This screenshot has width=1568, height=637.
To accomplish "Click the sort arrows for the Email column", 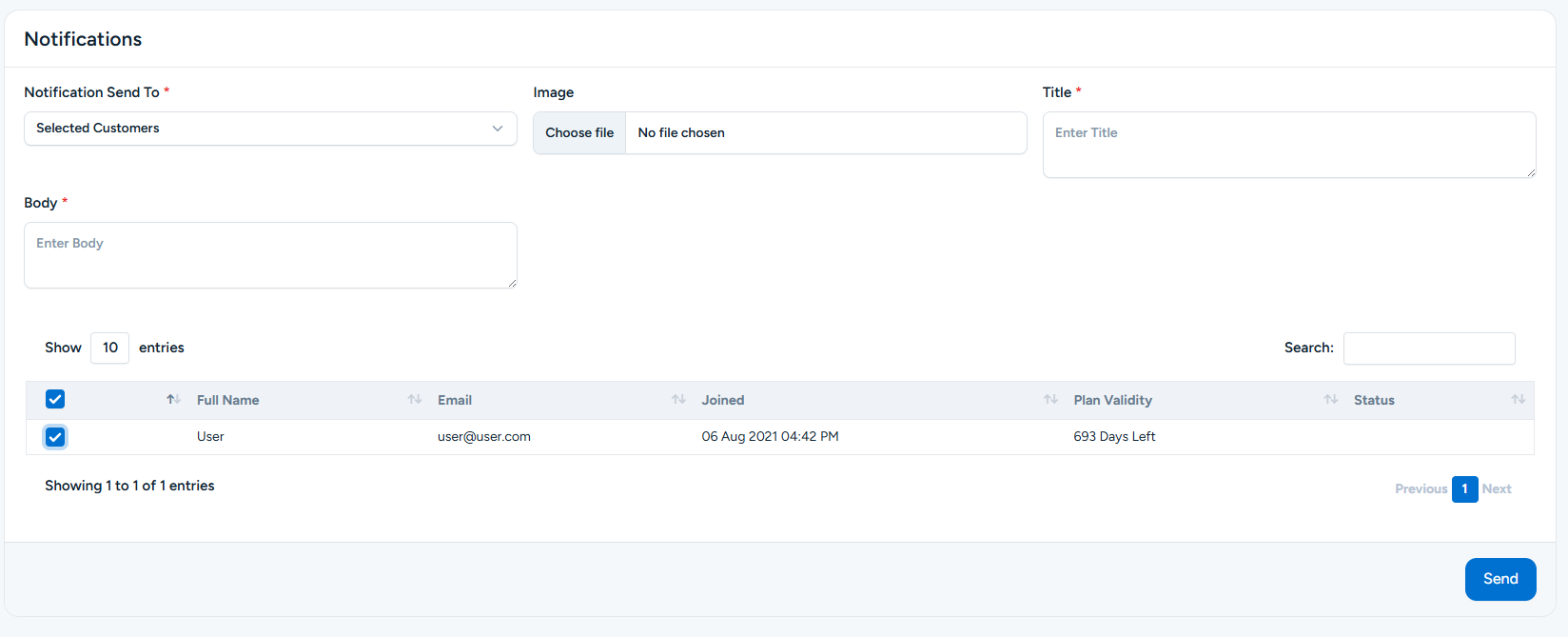I will (678, 400).
